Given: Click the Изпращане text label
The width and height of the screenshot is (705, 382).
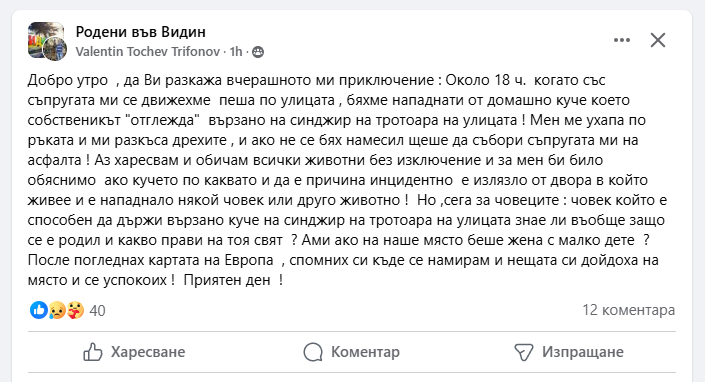Looking at the screenshot, I should (583, 352).
